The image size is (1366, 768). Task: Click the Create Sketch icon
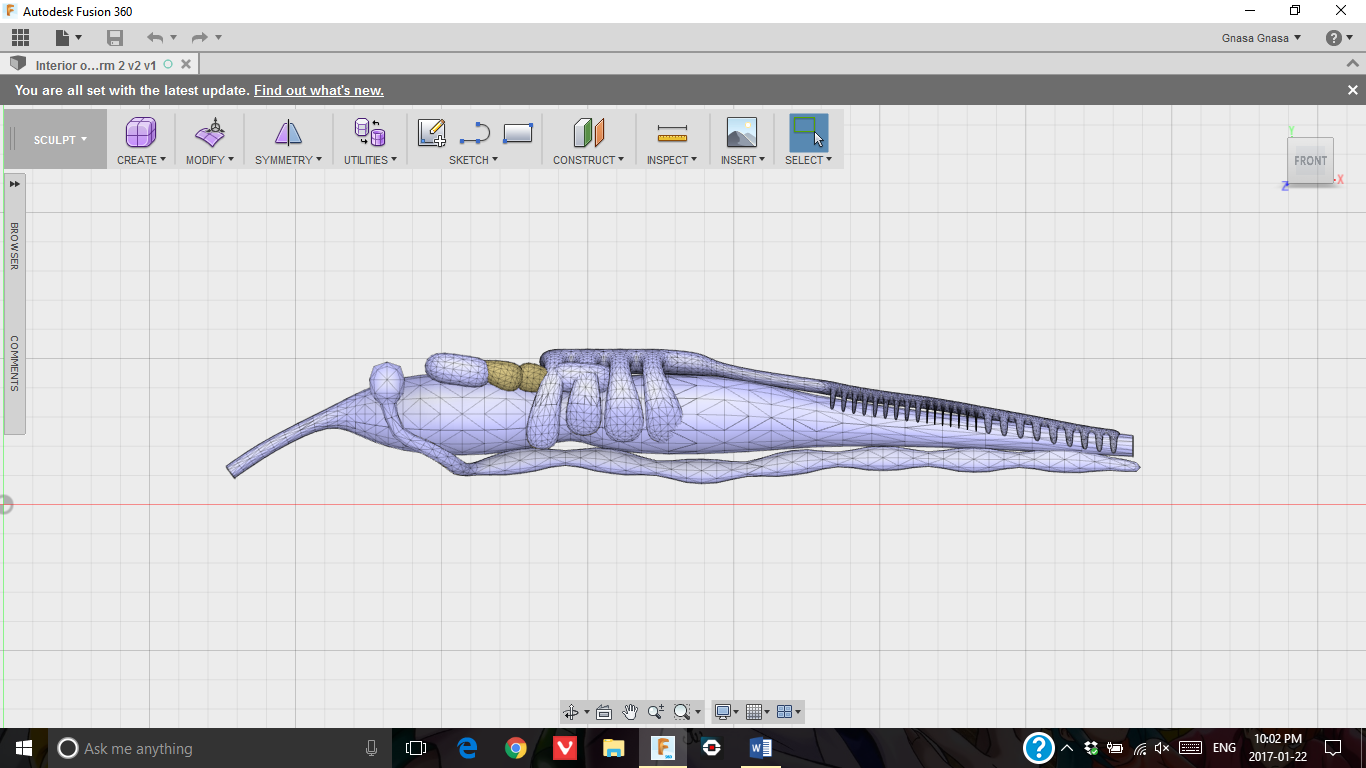point(432,133)
